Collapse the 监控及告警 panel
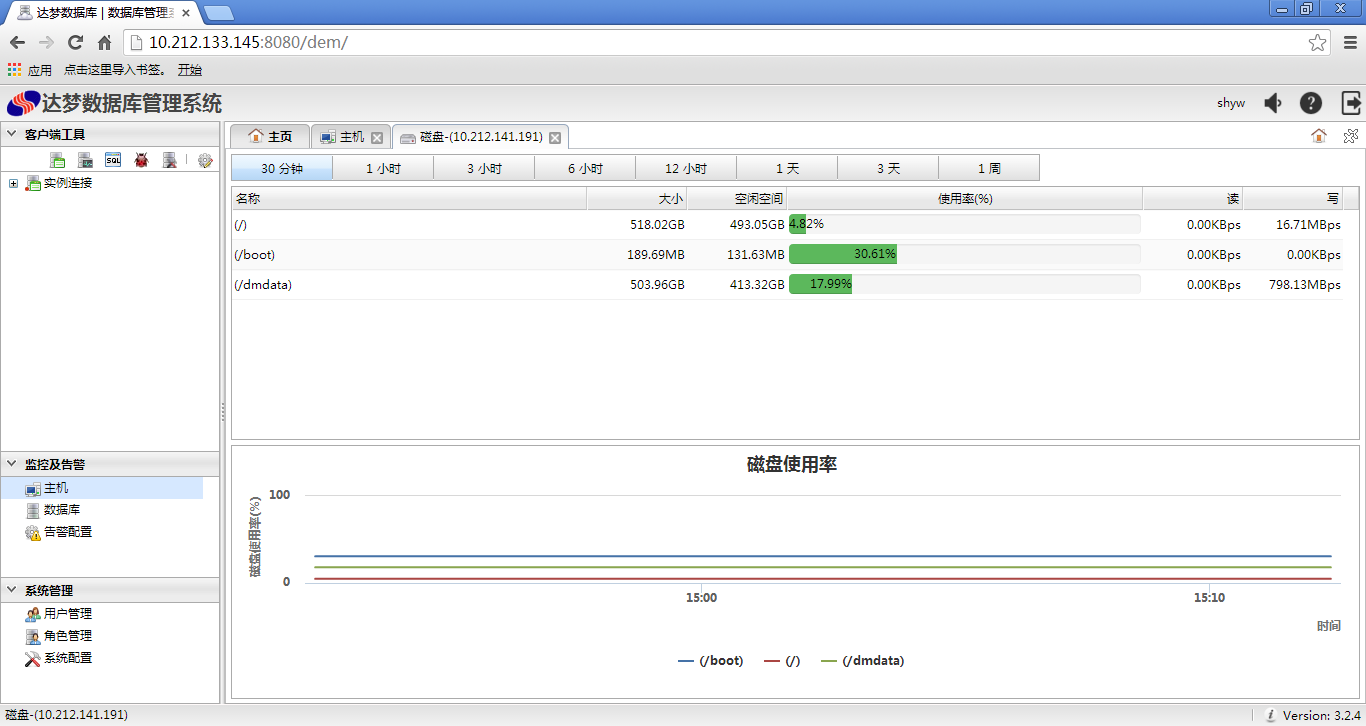This screenshot has height=726, width=1366. tap(12, 464)
